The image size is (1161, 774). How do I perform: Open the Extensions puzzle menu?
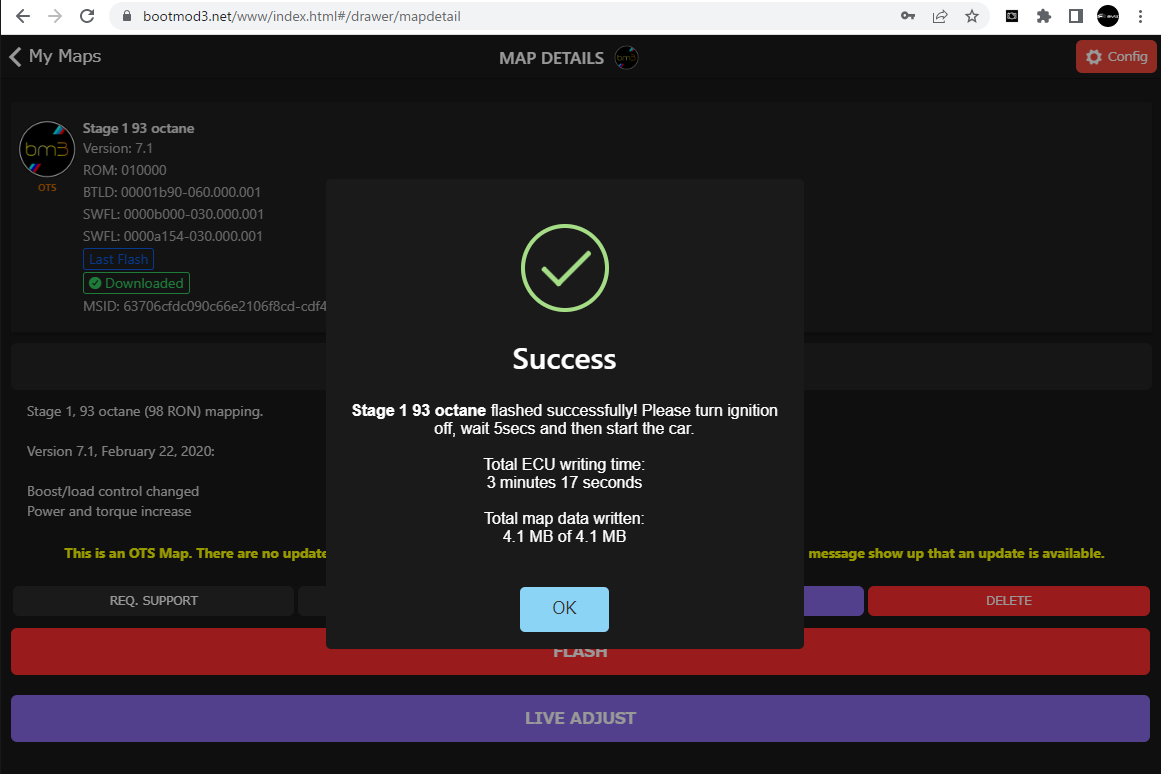click(x=1044, y=16)
